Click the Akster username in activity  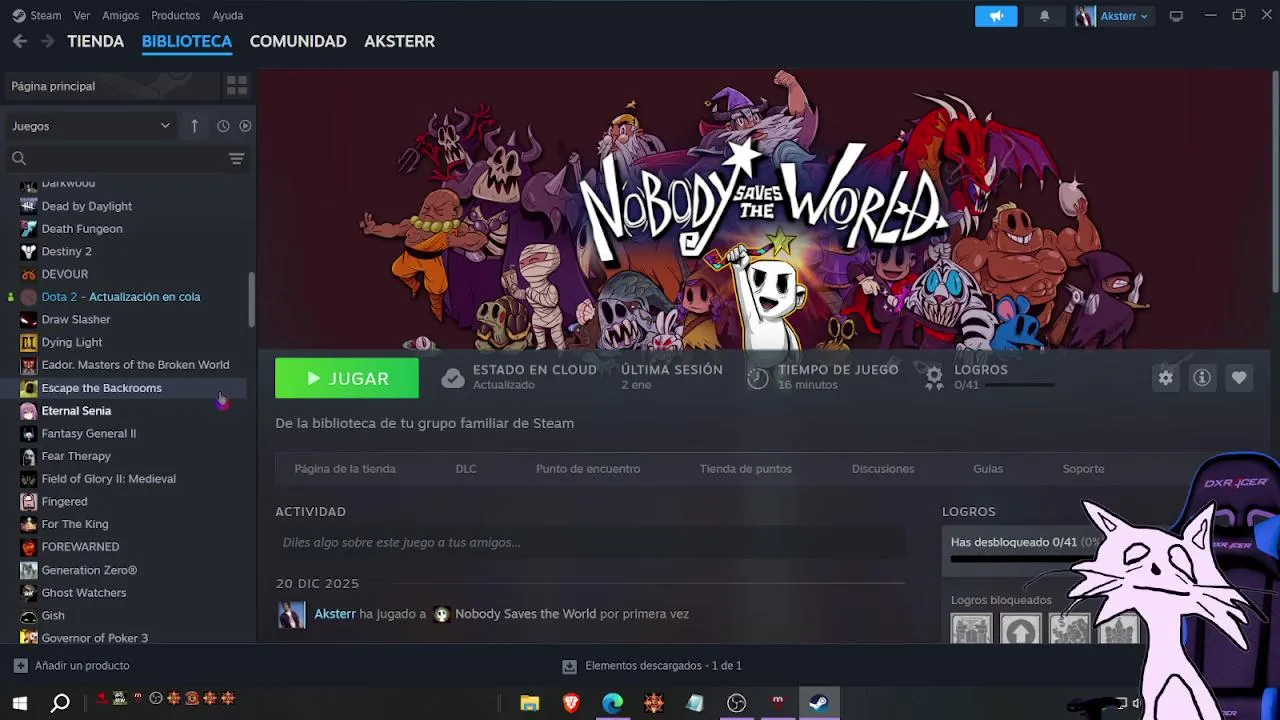click(x=335, y=614)
